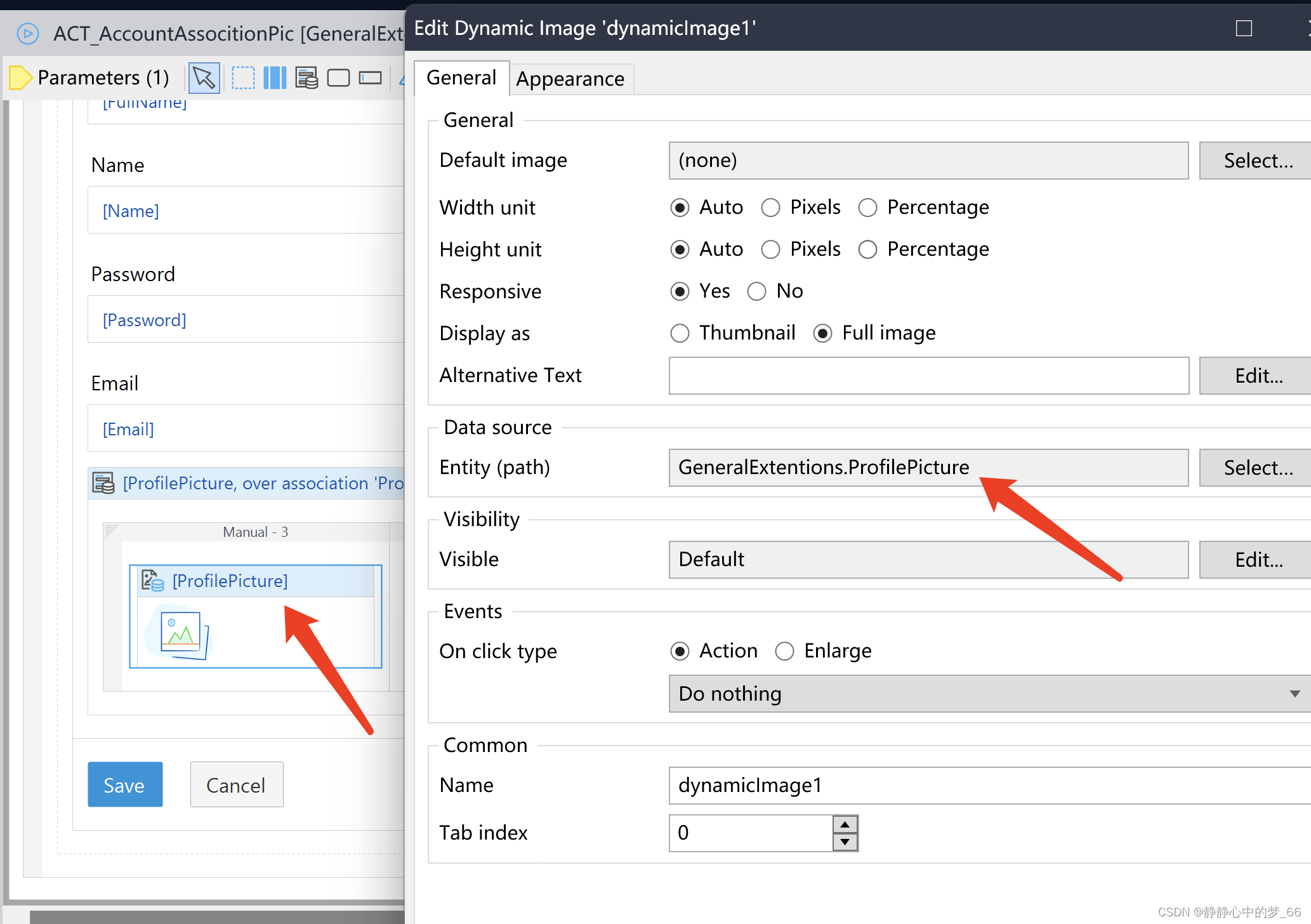Select the data view widget tool
Image resolution: width=1311 pixels, height=924 pixels.
306,78
